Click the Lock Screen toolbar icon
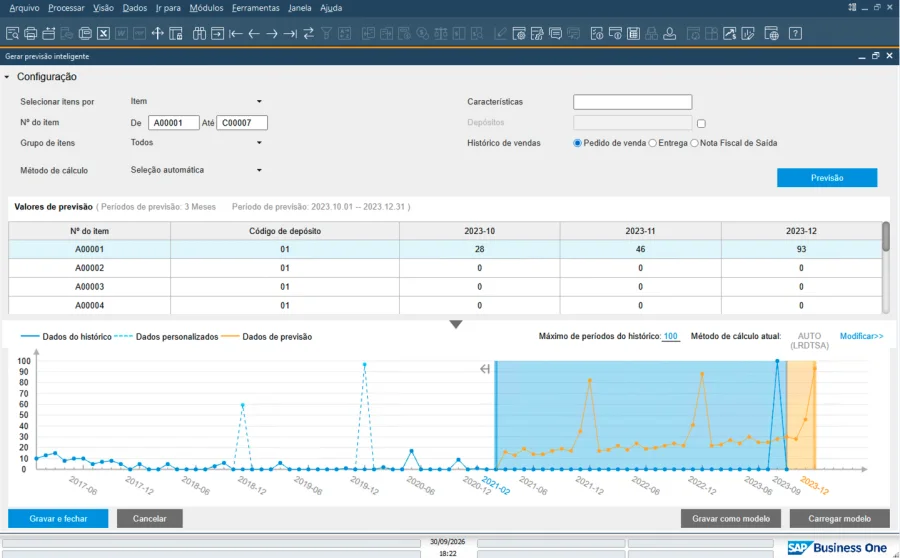The height and width of the screenshot is (558, 900). (176, 33)
